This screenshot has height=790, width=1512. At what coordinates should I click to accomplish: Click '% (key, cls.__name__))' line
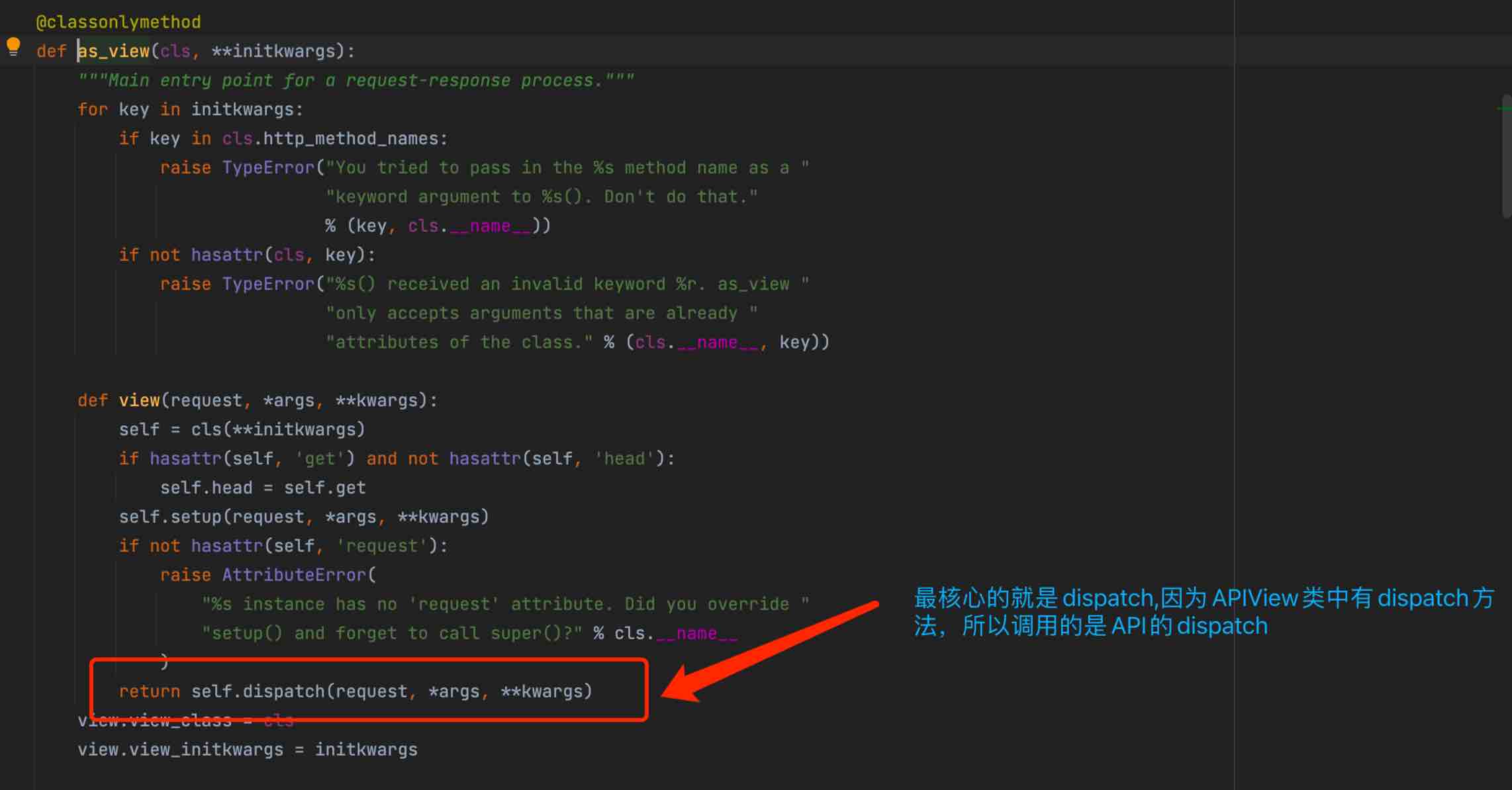[438, 226]
